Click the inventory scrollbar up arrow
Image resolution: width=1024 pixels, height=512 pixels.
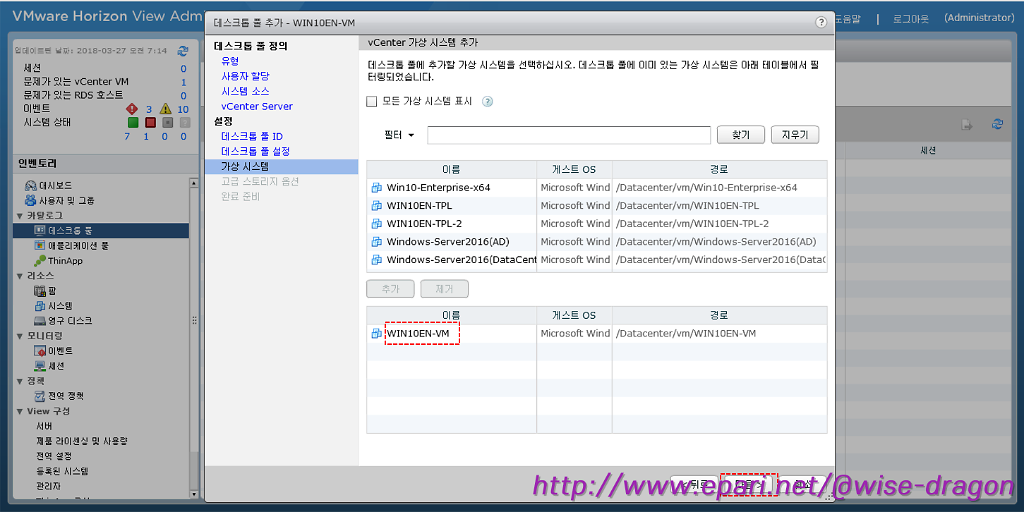pyautogui.click(x=193, y=184)
